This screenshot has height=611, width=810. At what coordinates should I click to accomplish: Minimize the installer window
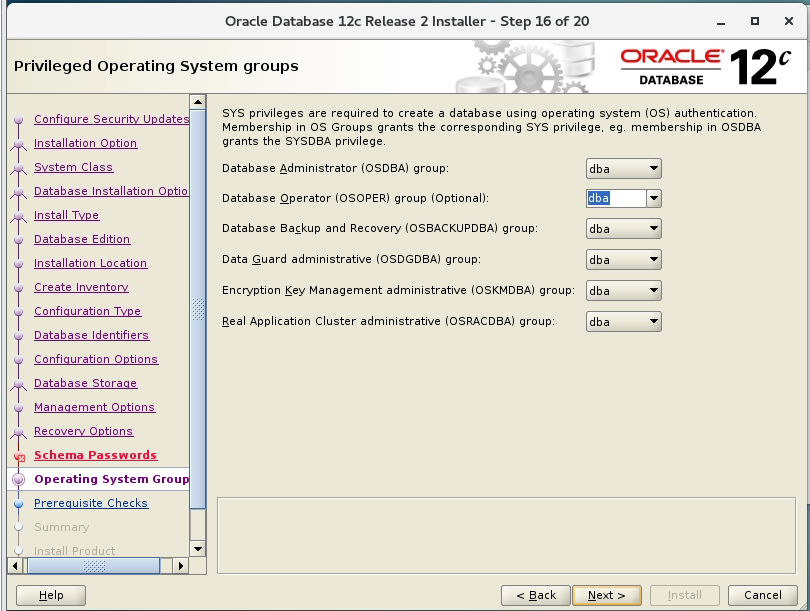click(721, 22)
